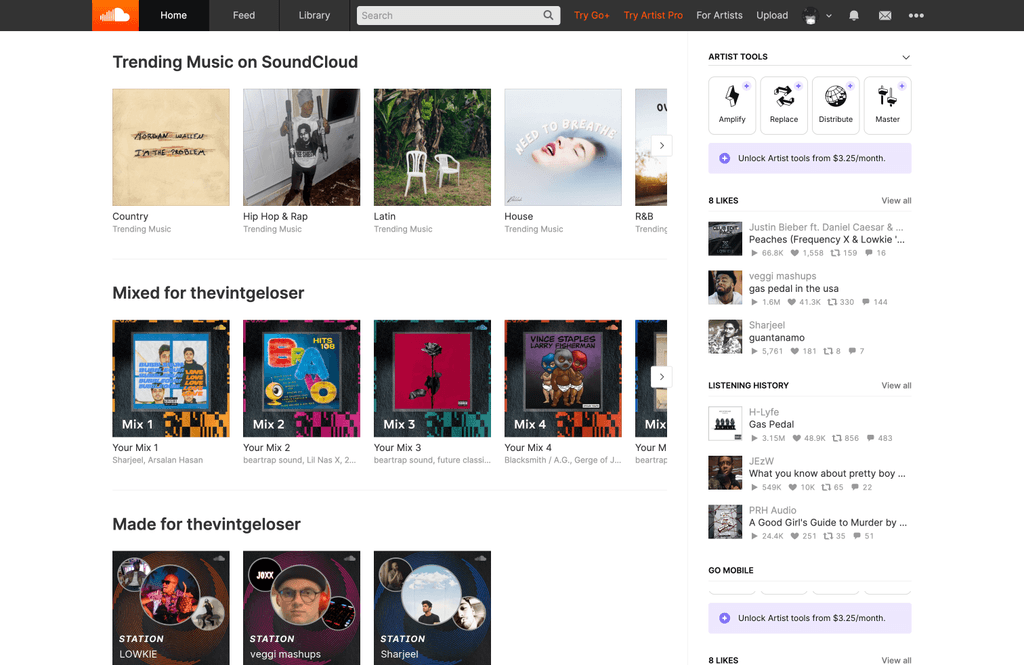Open the LOWKIE station cover
1024x665 pixels.
[x=171, y=608]
